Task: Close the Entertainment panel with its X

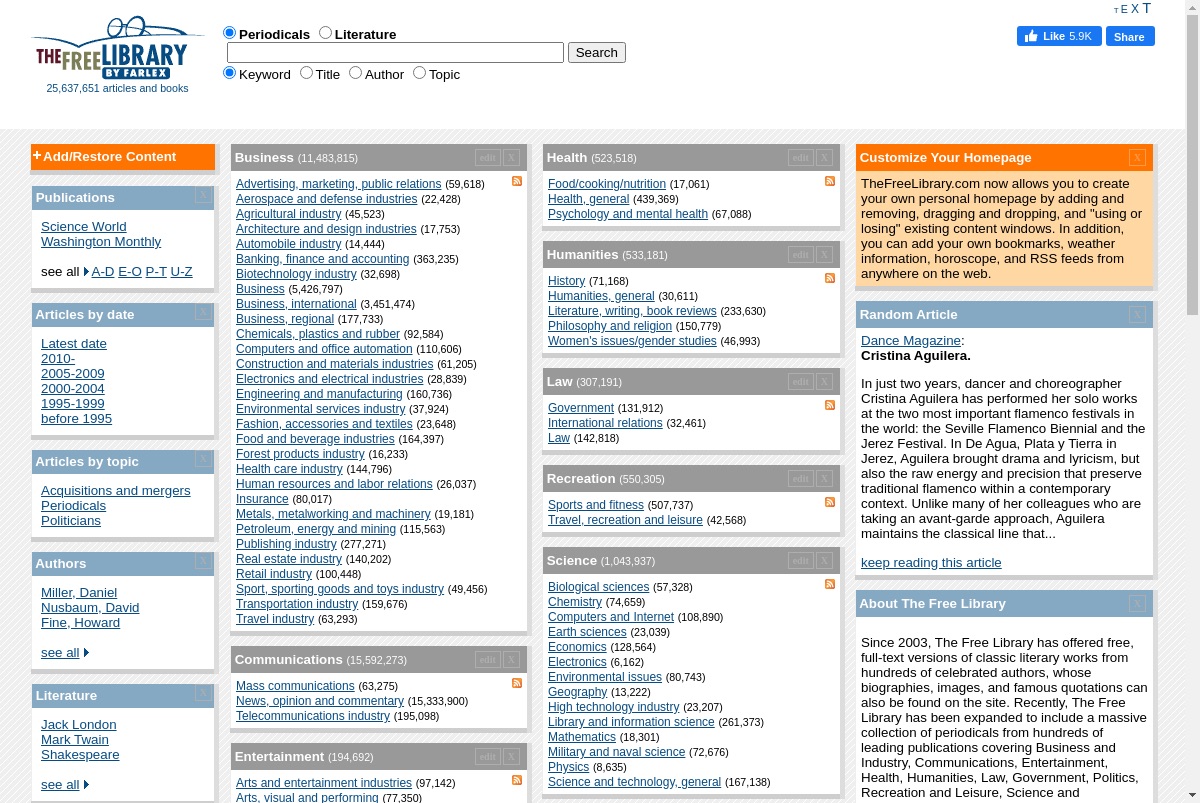Action: (511, 756)
